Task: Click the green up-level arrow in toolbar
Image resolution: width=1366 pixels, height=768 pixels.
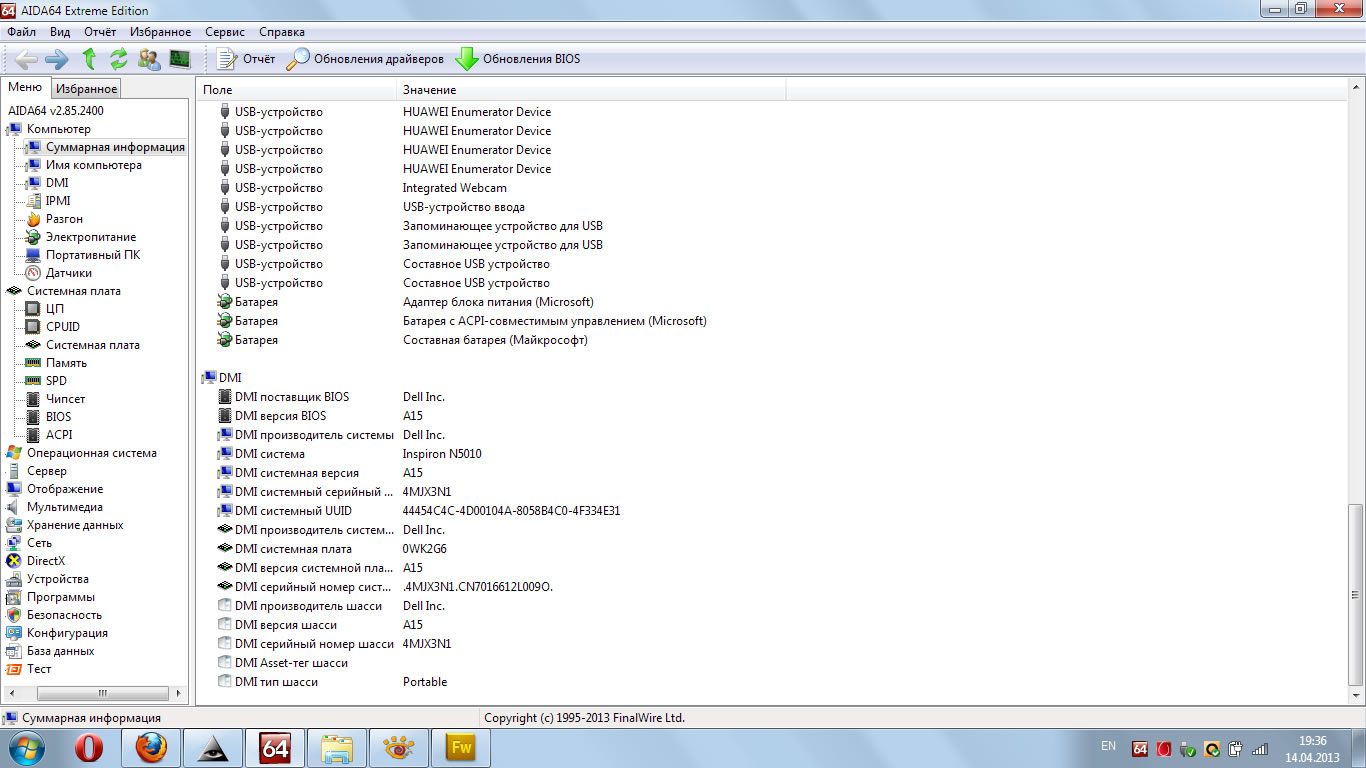Action: 89,59
